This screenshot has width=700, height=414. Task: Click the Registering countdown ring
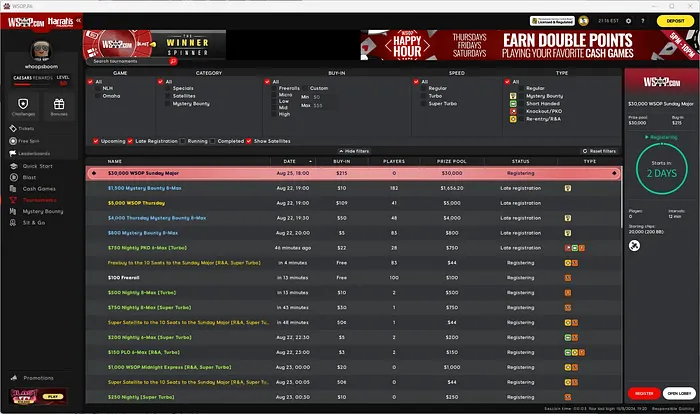point(662,168)
